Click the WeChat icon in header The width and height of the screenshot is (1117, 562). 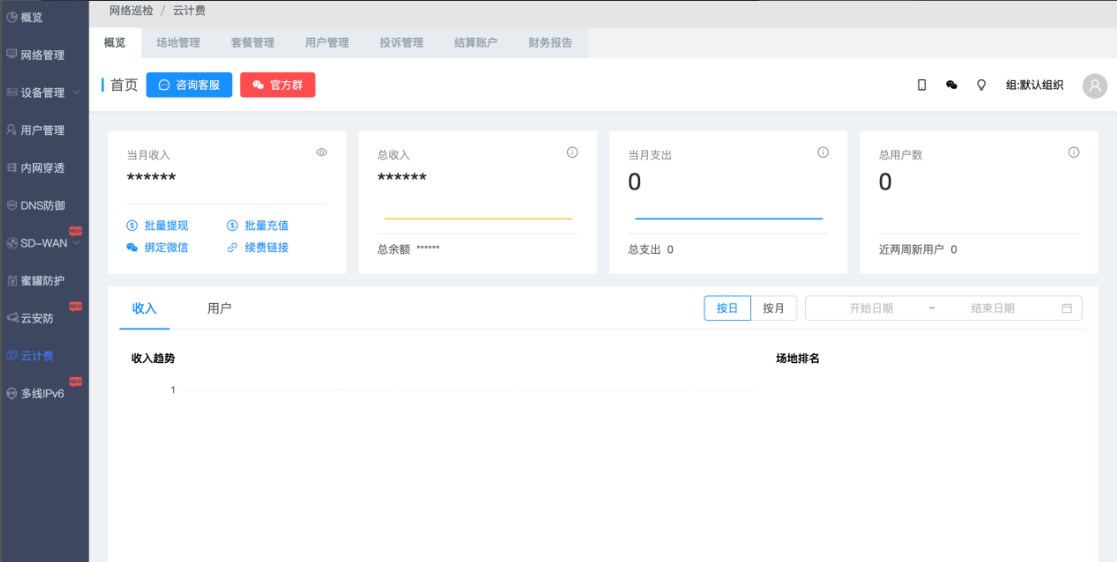point(951,85)
